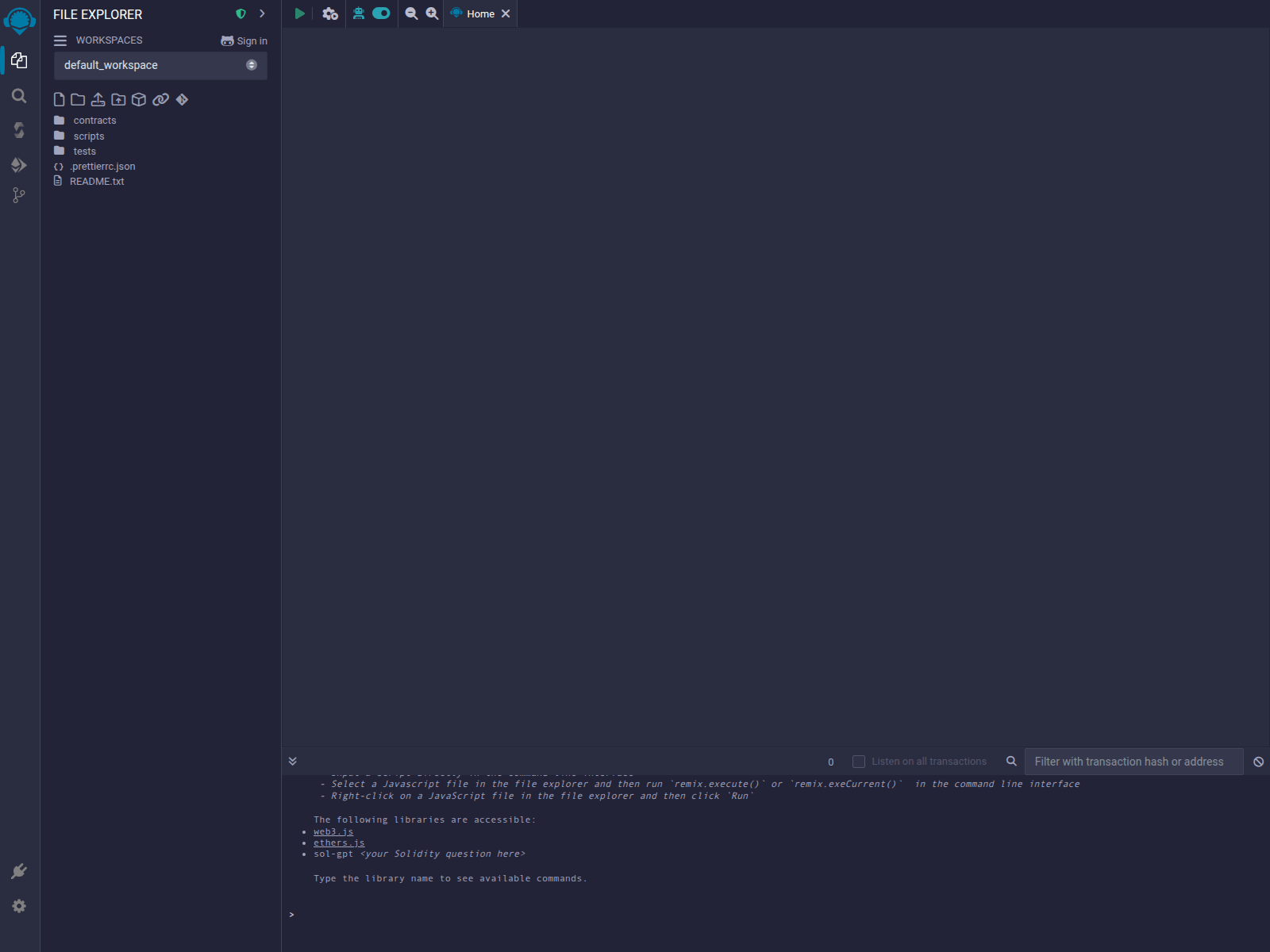Open the Git source control plugin
1270x952 pixels.
click(19, 195)
